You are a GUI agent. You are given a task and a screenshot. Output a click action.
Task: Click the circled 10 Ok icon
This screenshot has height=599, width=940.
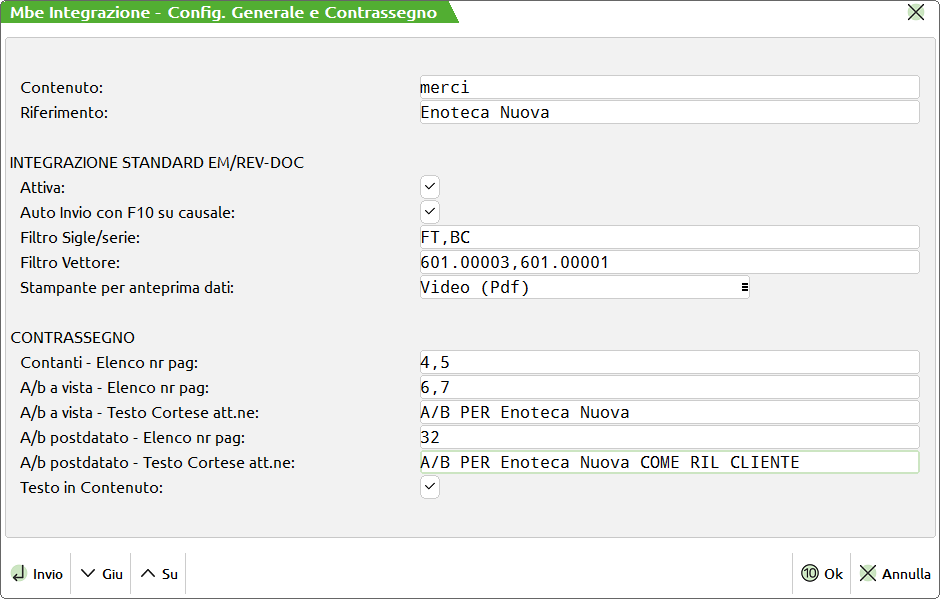click(810, 574)
